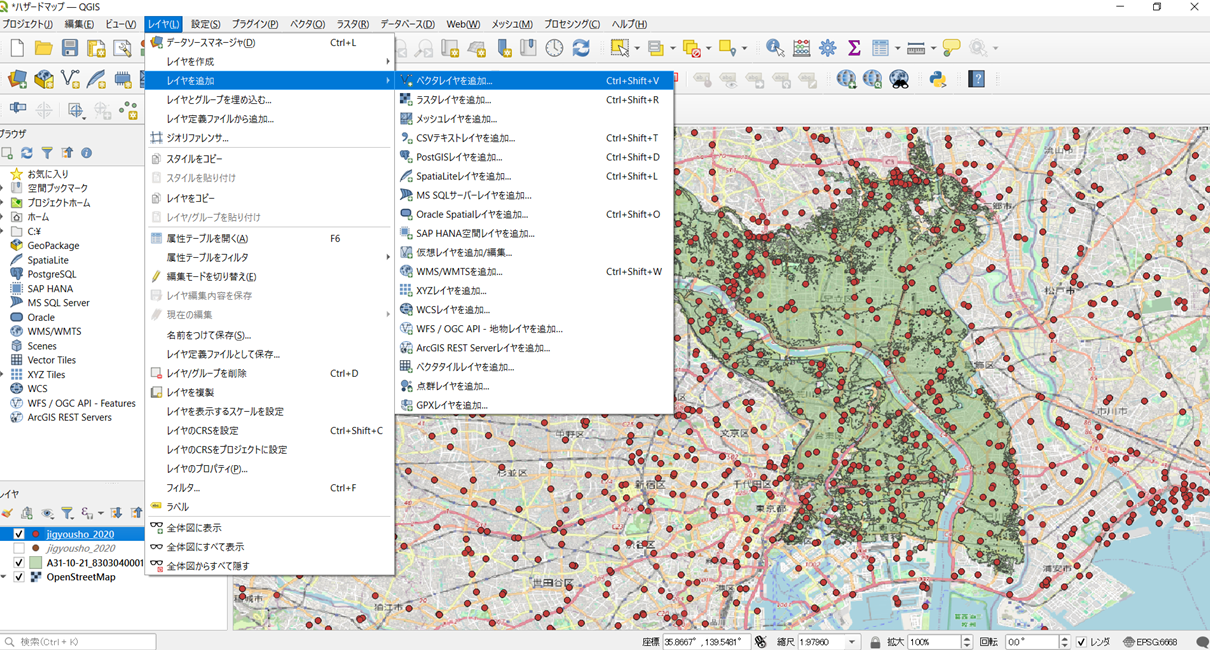Expand the ホーム node in Browser

[3, 217]
